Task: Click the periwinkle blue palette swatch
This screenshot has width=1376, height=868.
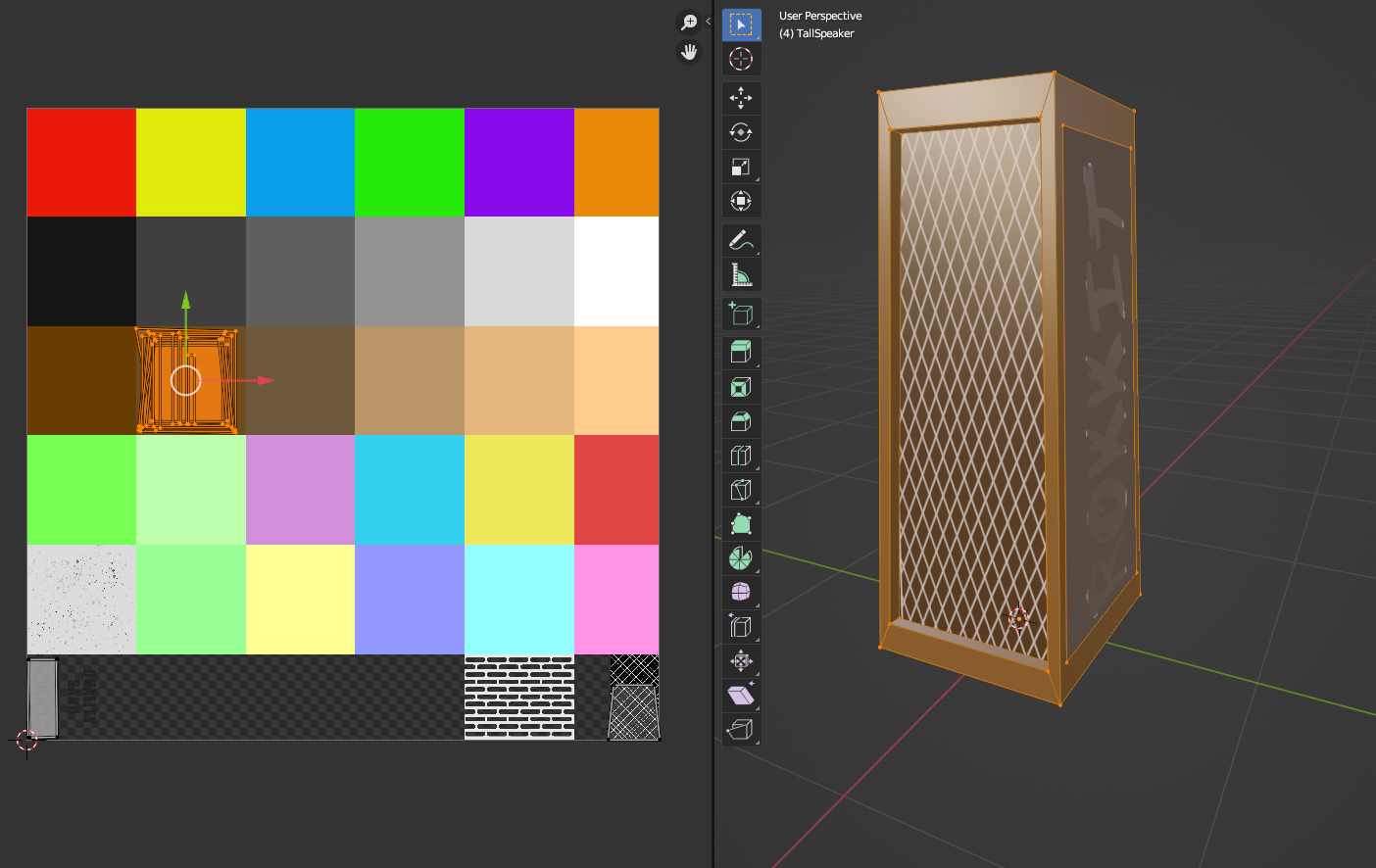Action: (410, 600)
